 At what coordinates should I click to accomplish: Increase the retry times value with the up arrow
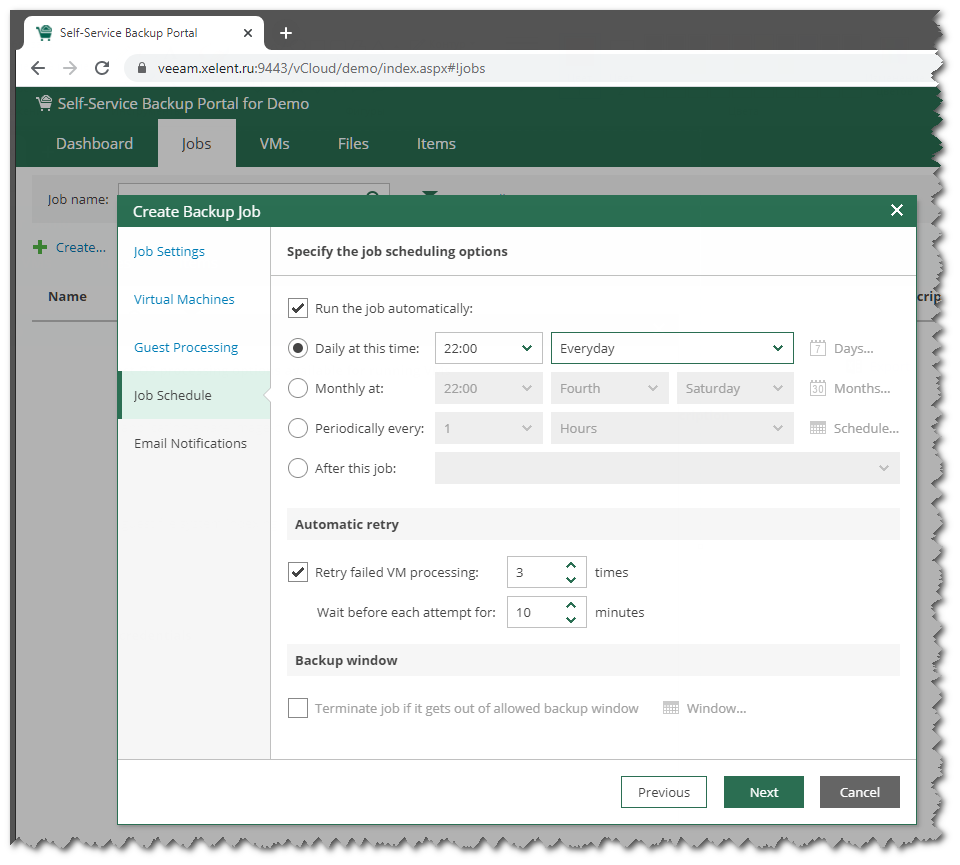point(571,565)
